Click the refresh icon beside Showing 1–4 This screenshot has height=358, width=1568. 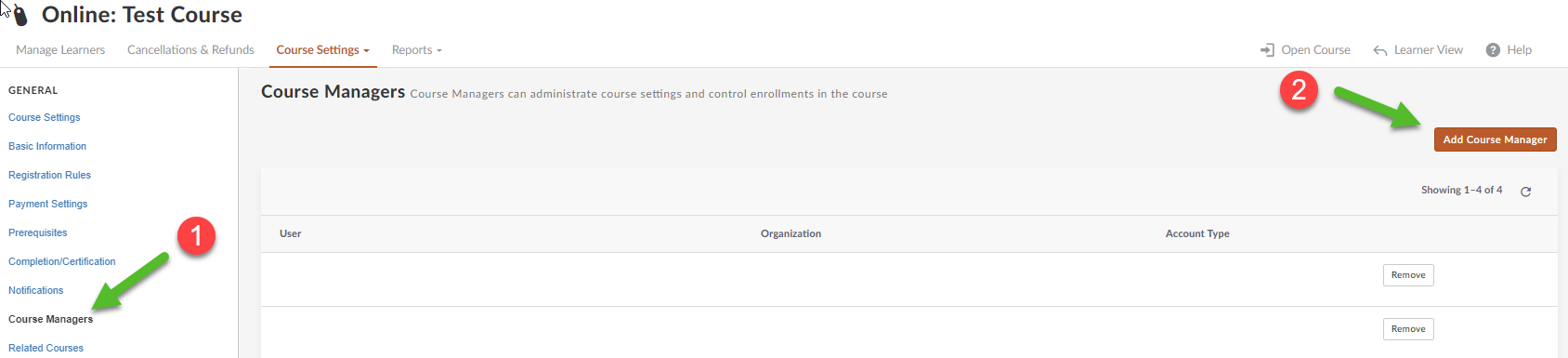(x=1525, y=192)
